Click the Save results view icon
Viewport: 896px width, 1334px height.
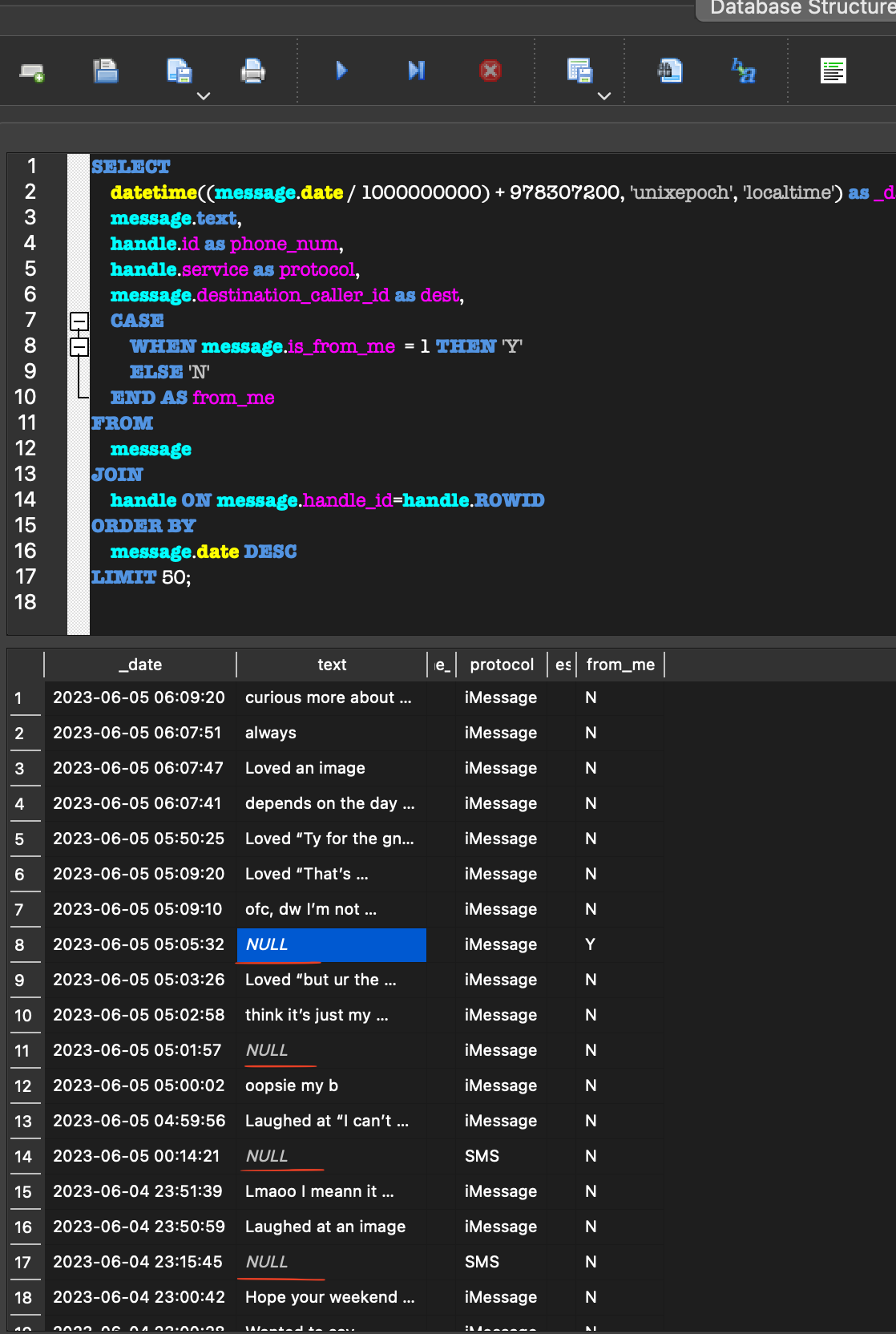[x=579, y=71]
